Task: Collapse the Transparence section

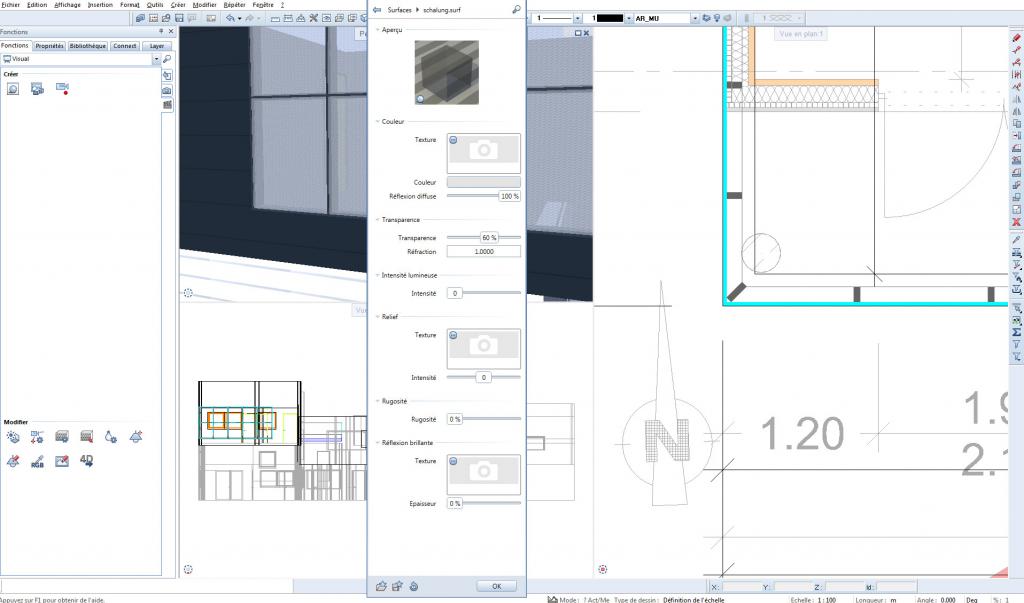Action: (x=378, y=220)
